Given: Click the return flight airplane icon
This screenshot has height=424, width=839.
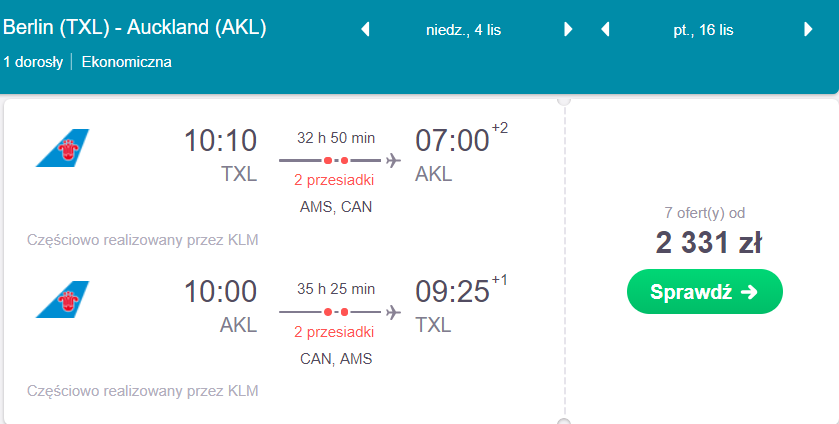Looking at the screenshot, I should (x=393, y=312).
